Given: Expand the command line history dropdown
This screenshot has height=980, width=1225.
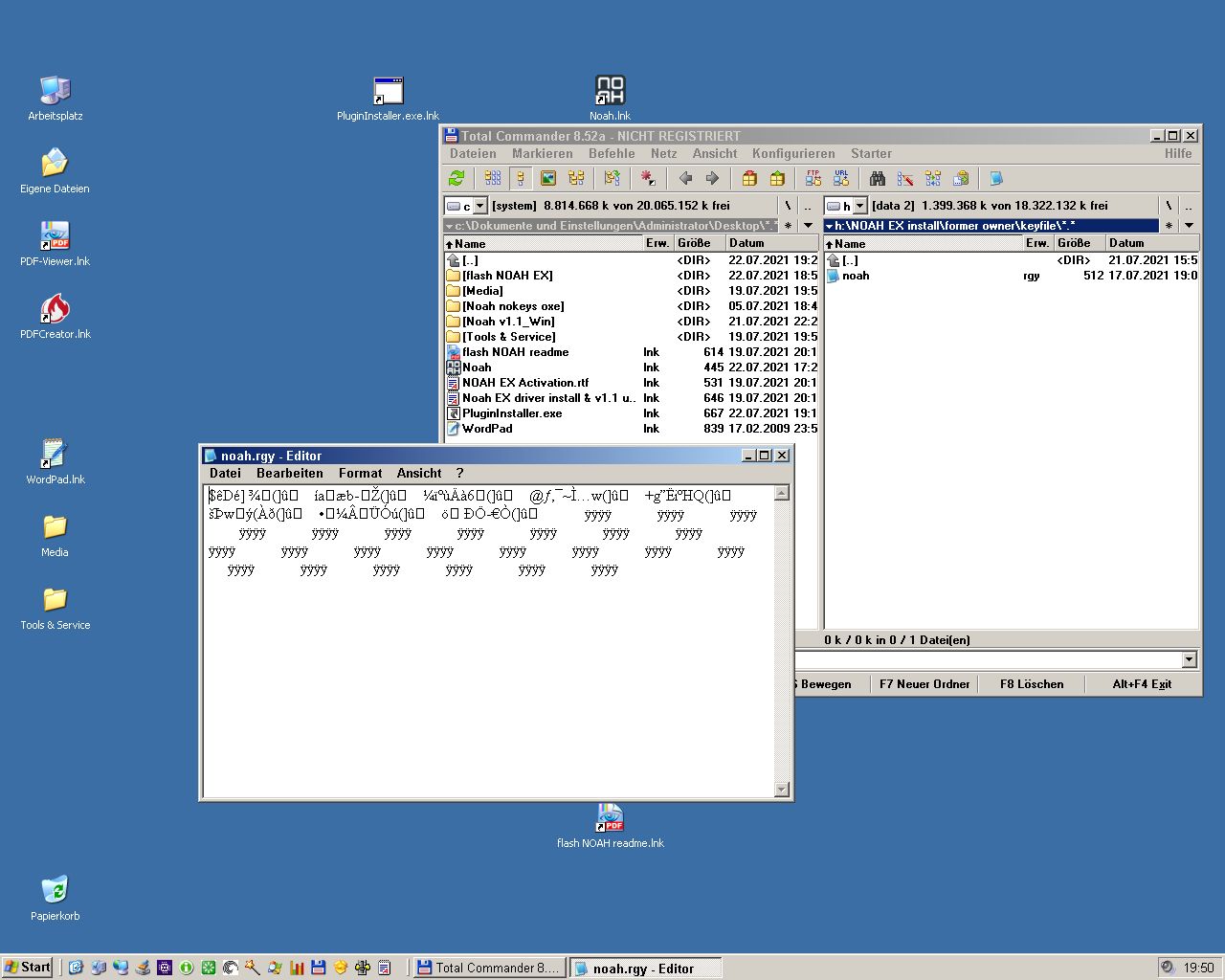Looking at the screenshot, I should pyautogui.click(x=1190, y=659).
